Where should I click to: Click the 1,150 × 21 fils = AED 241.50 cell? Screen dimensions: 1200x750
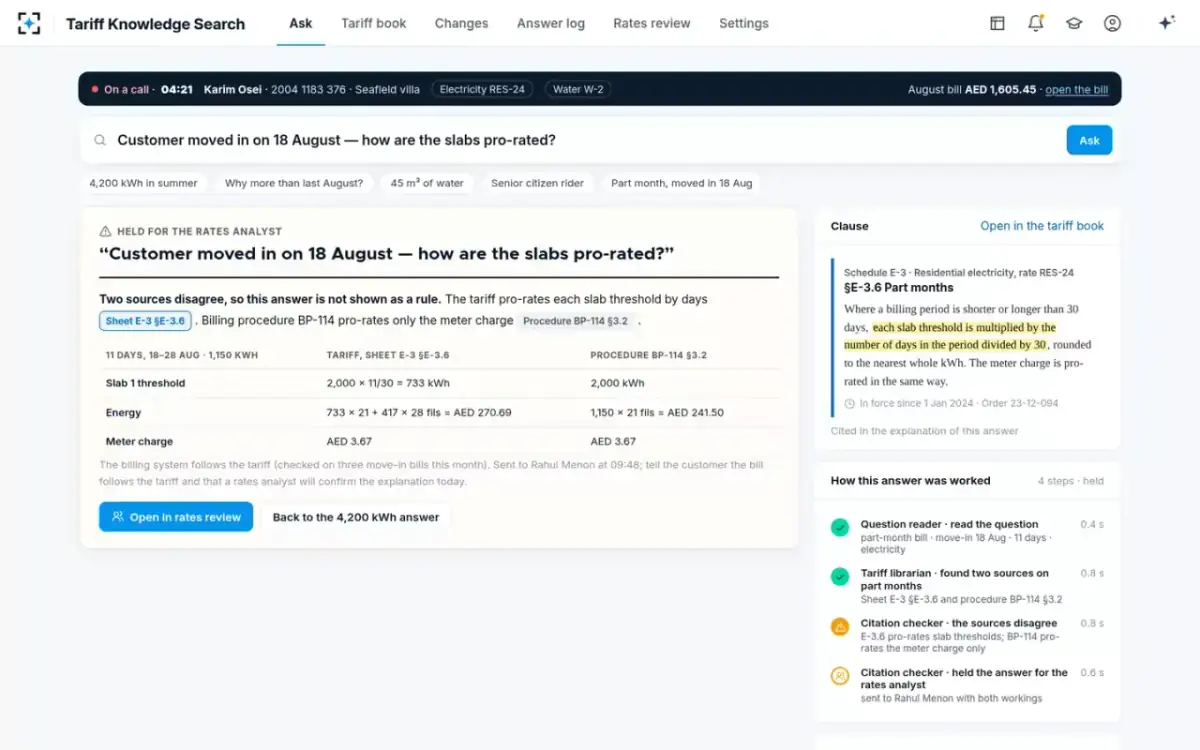pyautogui.click(x=657, y=412)
